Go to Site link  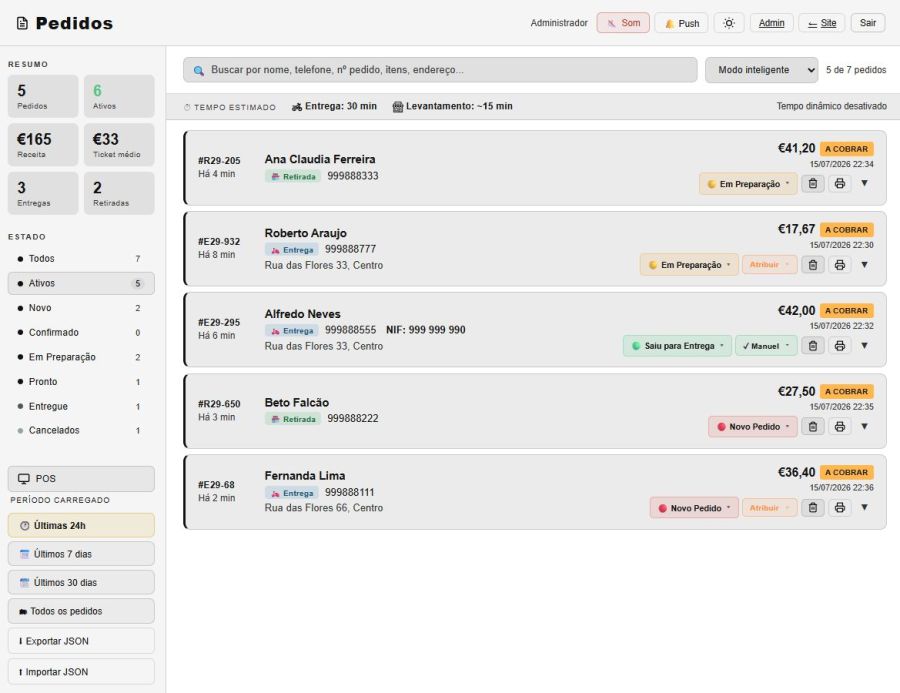[x=821, y=23]
